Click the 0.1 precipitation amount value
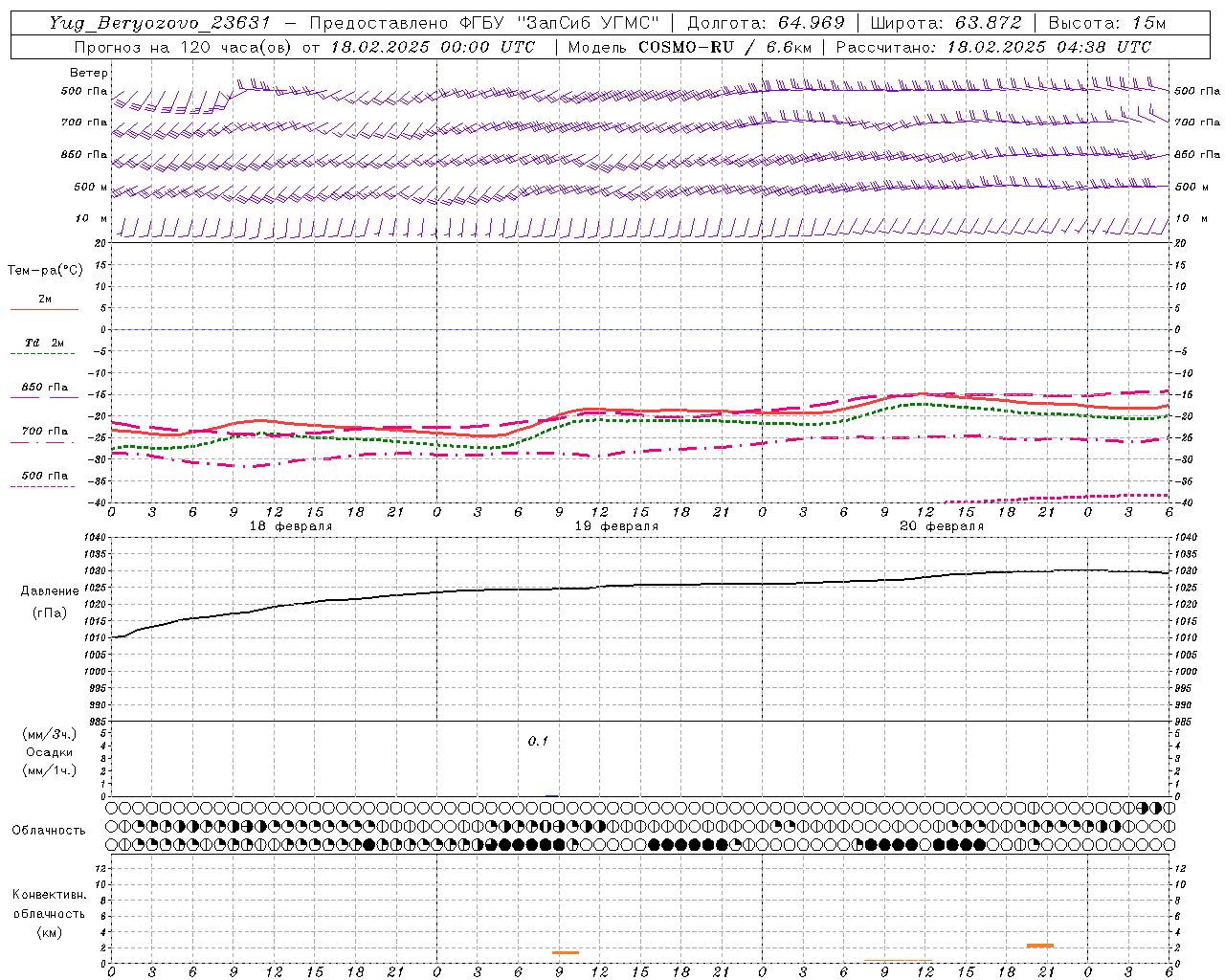 [x=538, y=742]
